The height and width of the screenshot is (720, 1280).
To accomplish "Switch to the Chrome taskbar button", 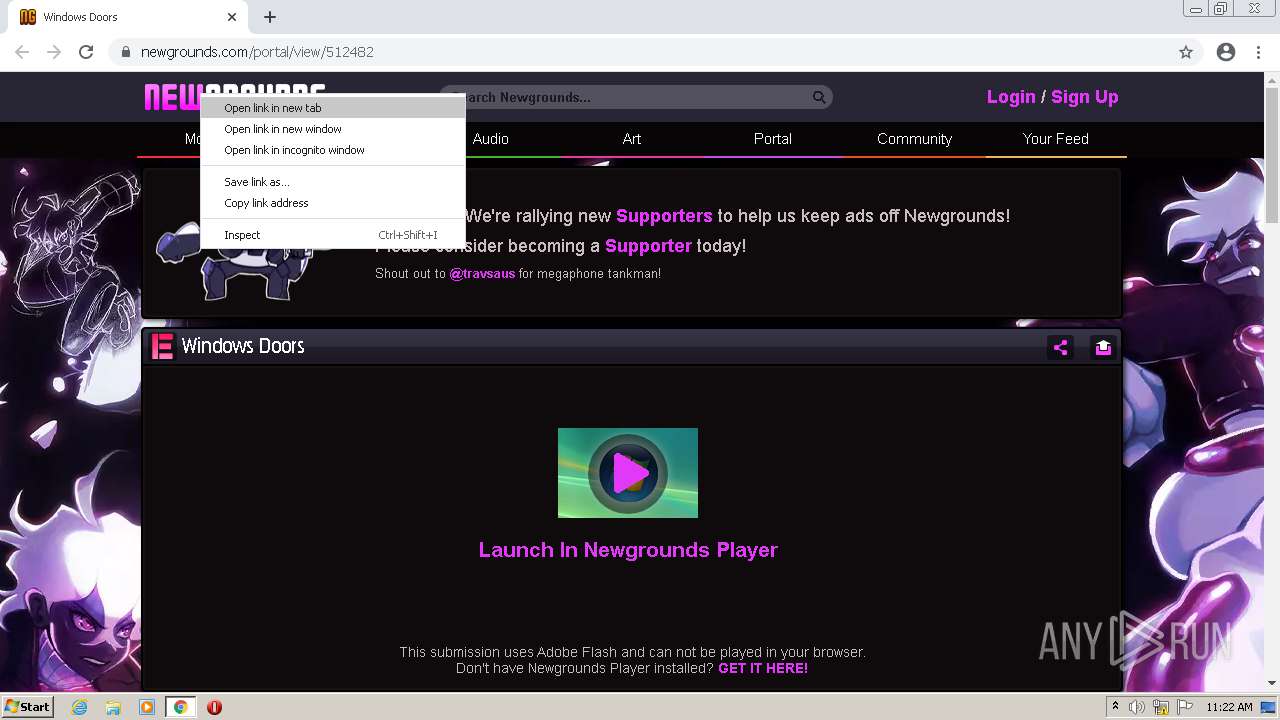I will (x=180, y=707).
